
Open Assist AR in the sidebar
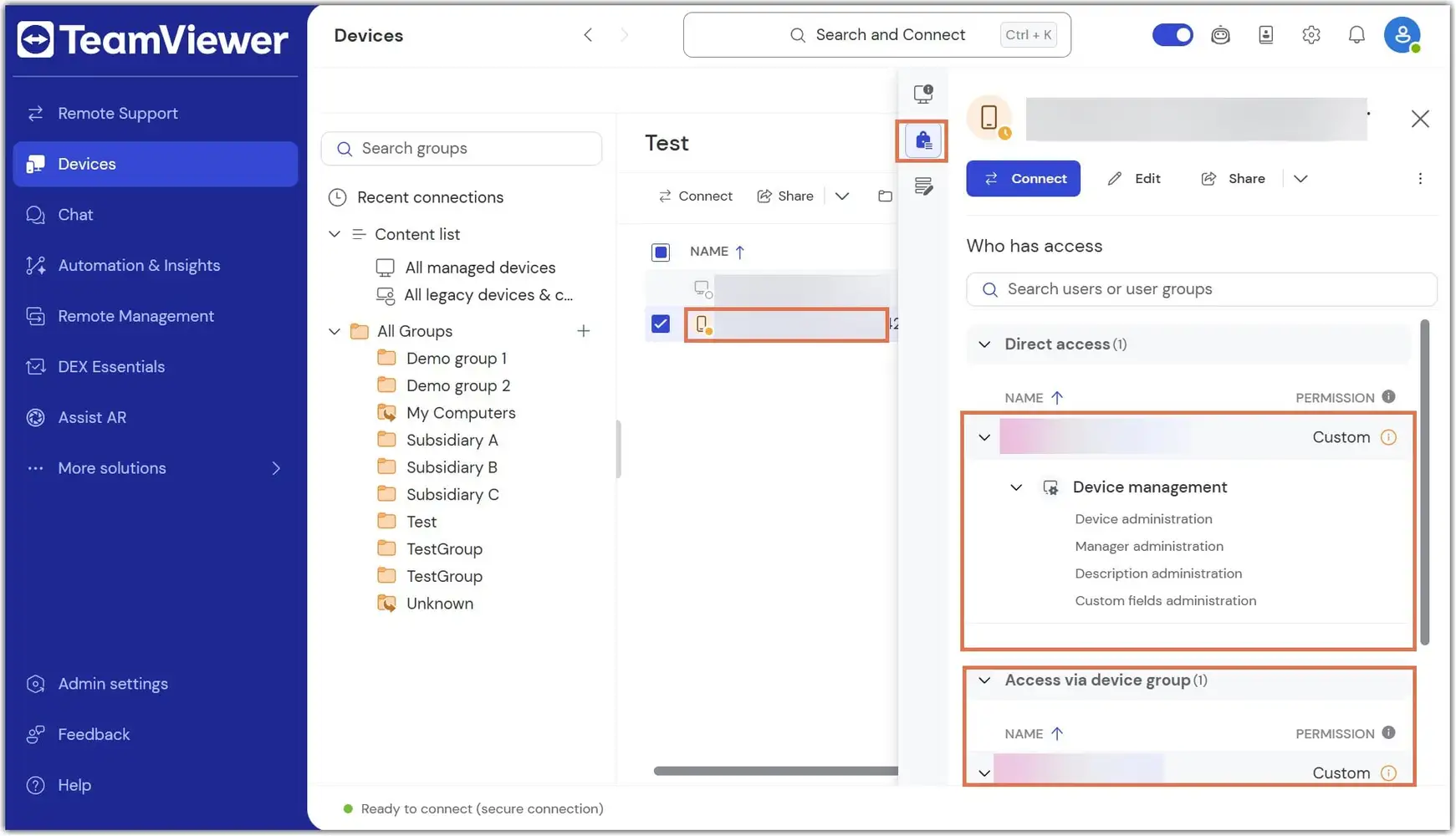[x=155, y=417]
